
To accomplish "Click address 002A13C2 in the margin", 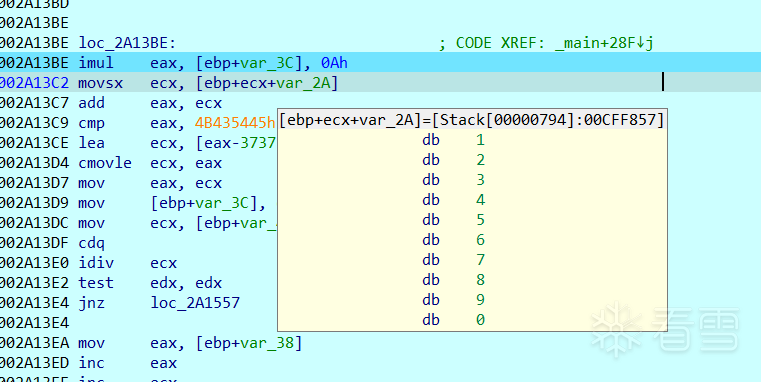I will coord(34,83).
